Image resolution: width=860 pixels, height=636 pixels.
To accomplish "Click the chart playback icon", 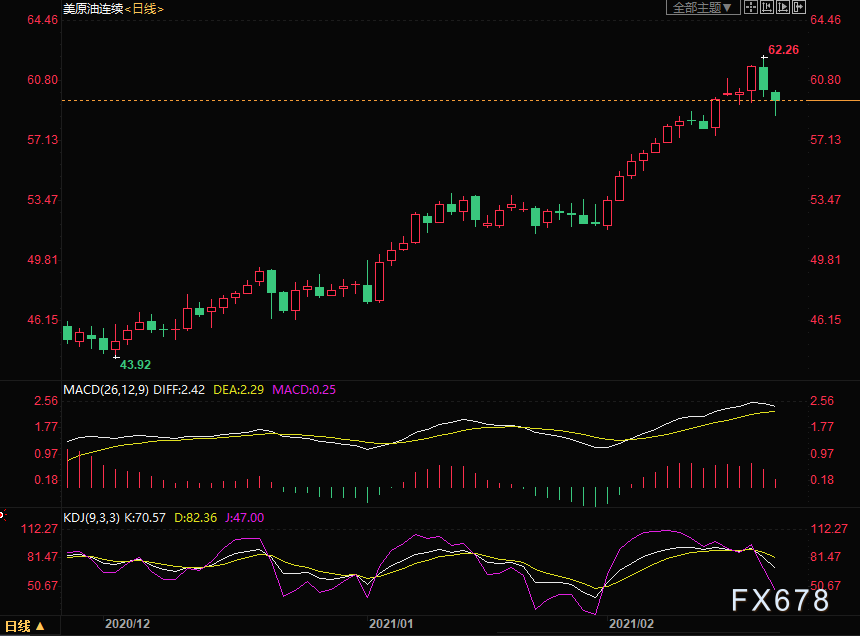I will [783, 7].
